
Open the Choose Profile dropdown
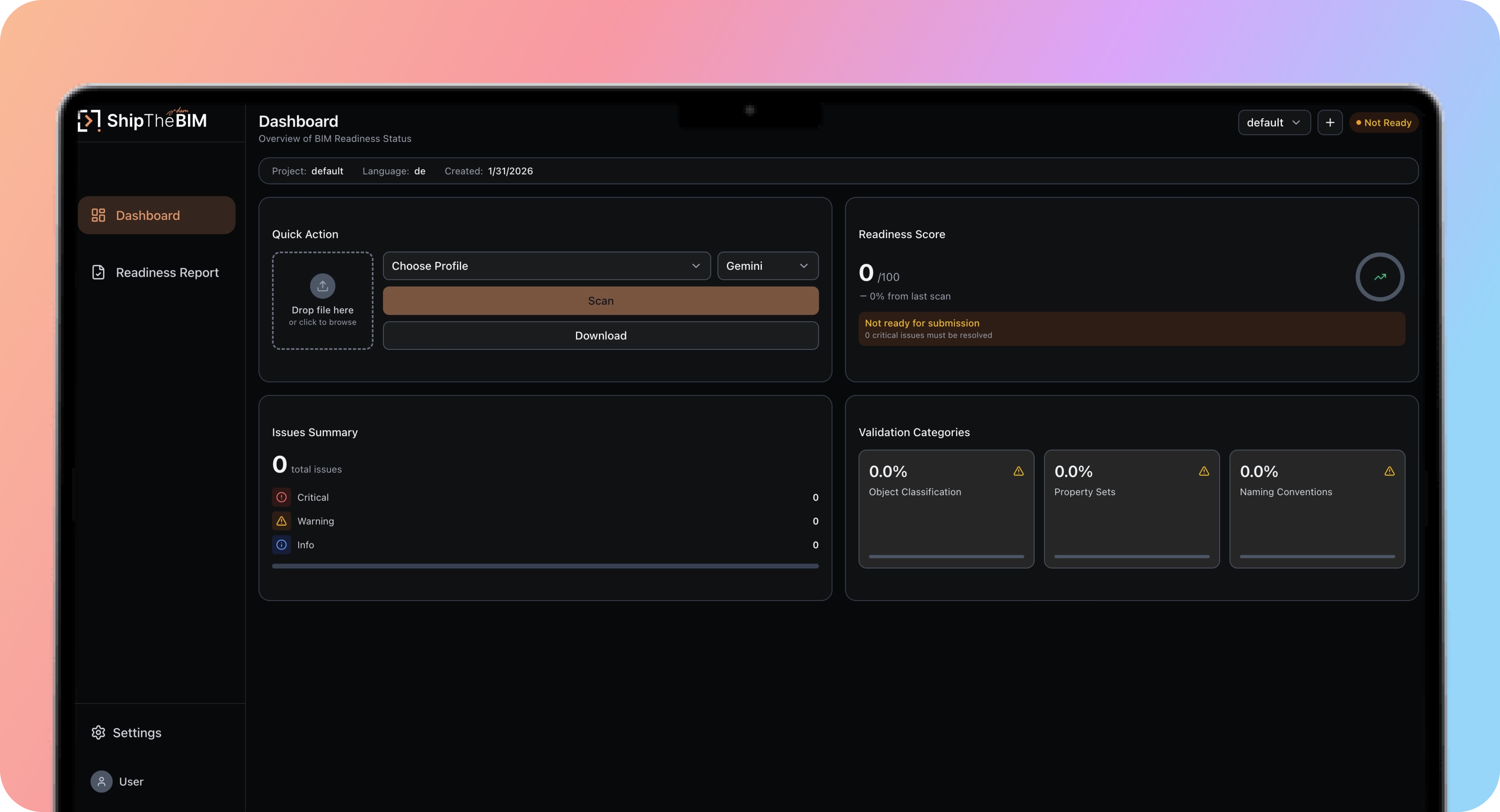[546, 266]
